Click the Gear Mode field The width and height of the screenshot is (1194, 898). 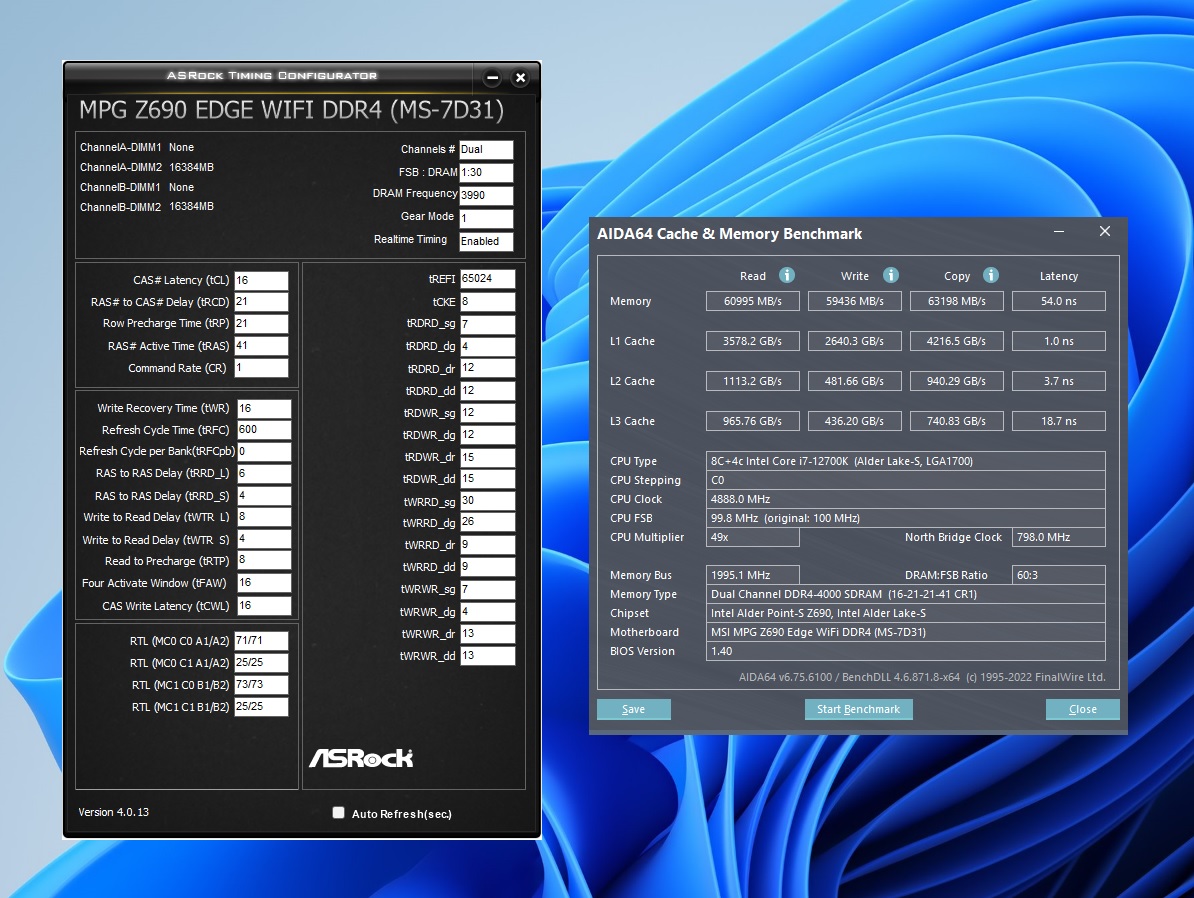pyautogui.click(x=486, y=219)
